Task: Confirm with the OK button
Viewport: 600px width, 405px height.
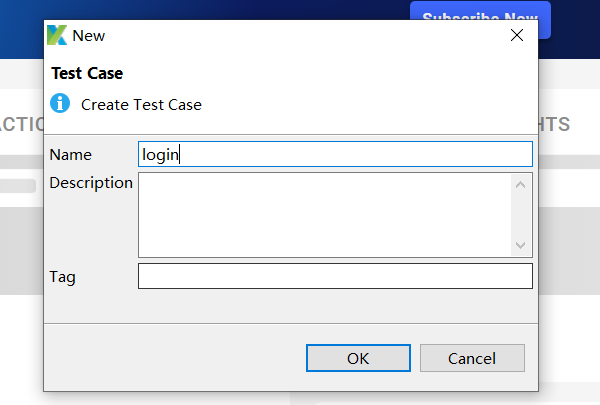Action: pos(358,358)
